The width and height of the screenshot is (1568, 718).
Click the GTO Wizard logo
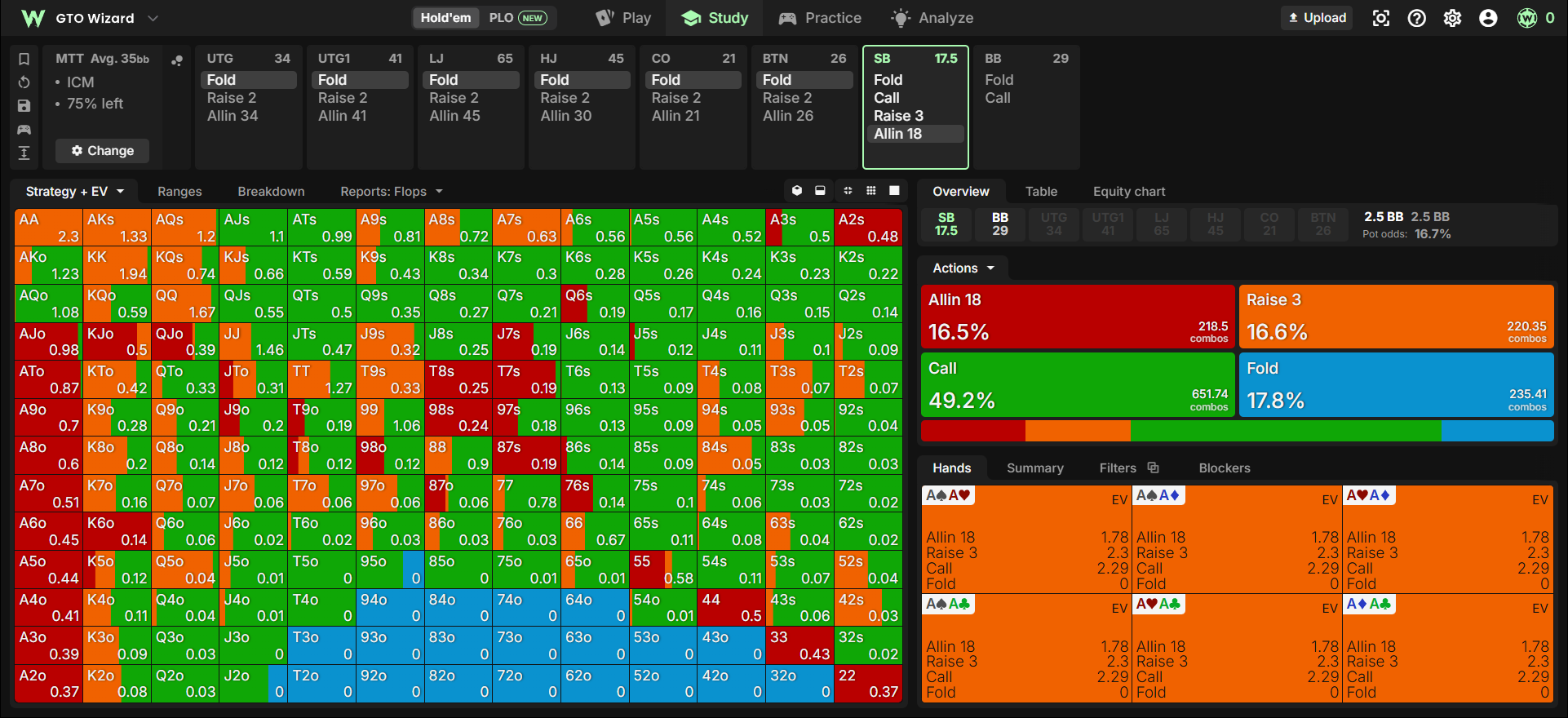point(33,18)
